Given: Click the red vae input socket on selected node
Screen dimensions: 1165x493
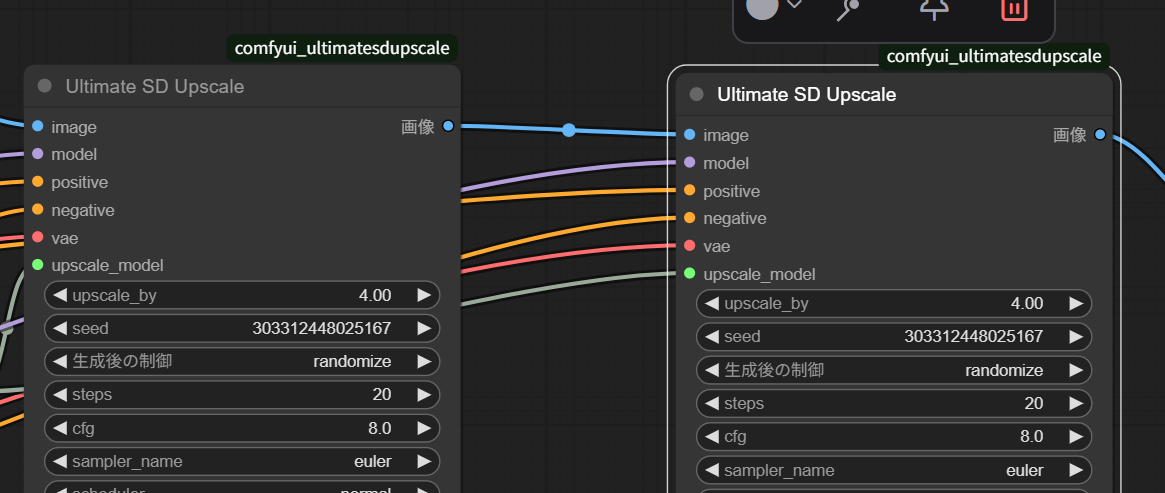Looking at the screenshot, I should pyautogui.click(x=689, y=246).
